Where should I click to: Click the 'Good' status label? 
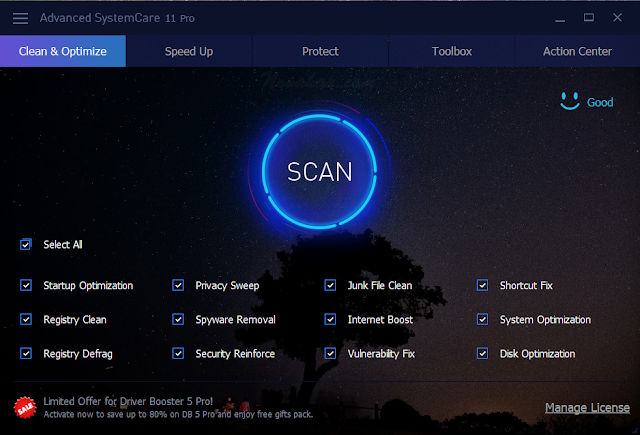pyautogui.click(x=600, y=102)
